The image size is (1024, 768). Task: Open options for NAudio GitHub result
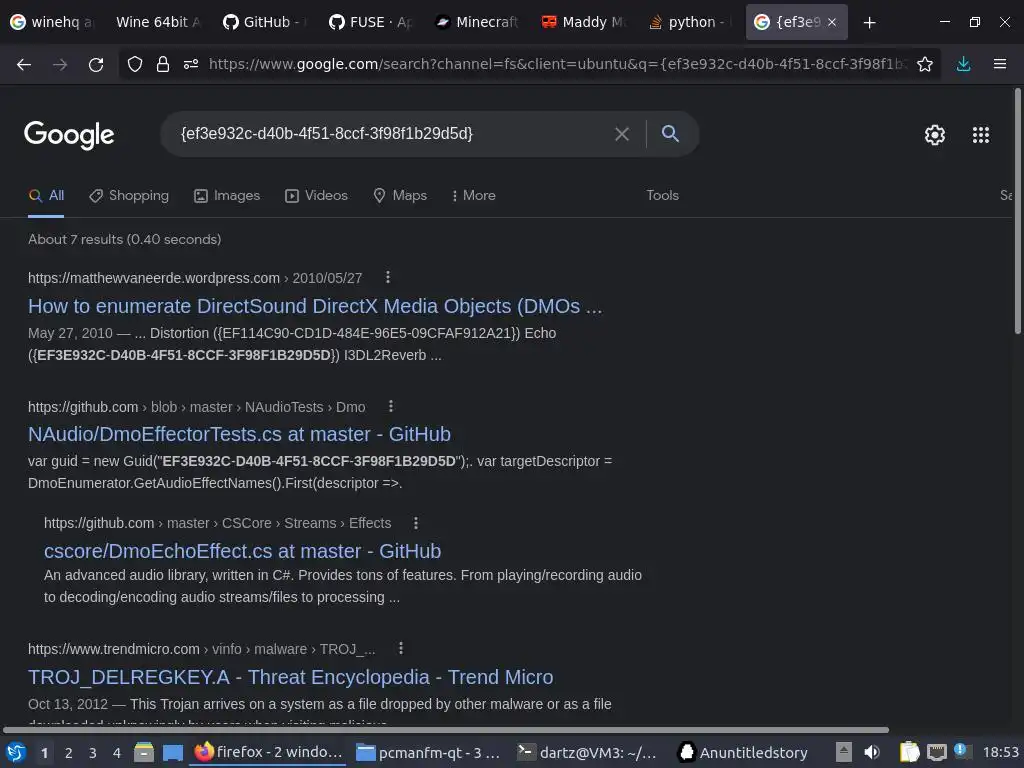point(391,406)
